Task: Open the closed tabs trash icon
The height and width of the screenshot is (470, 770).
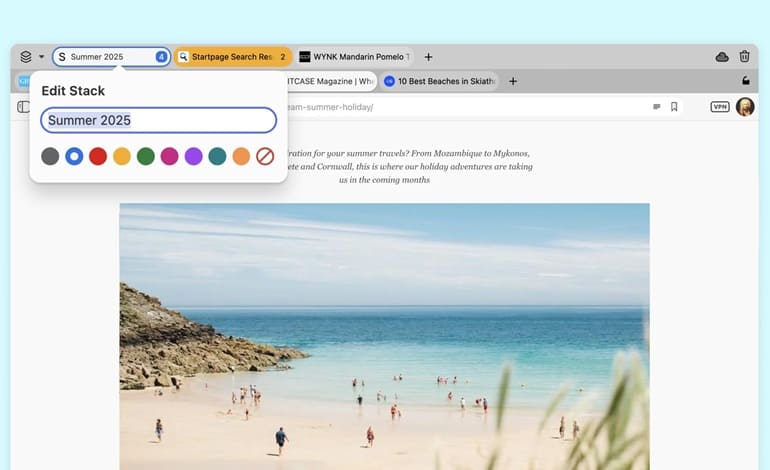Action: point(744,56)
